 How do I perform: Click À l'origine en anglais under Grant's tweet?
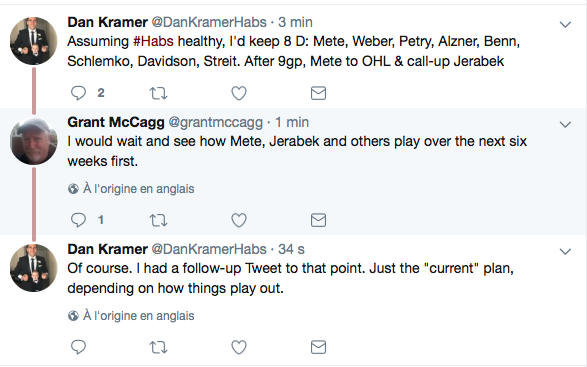click(139, 189)
